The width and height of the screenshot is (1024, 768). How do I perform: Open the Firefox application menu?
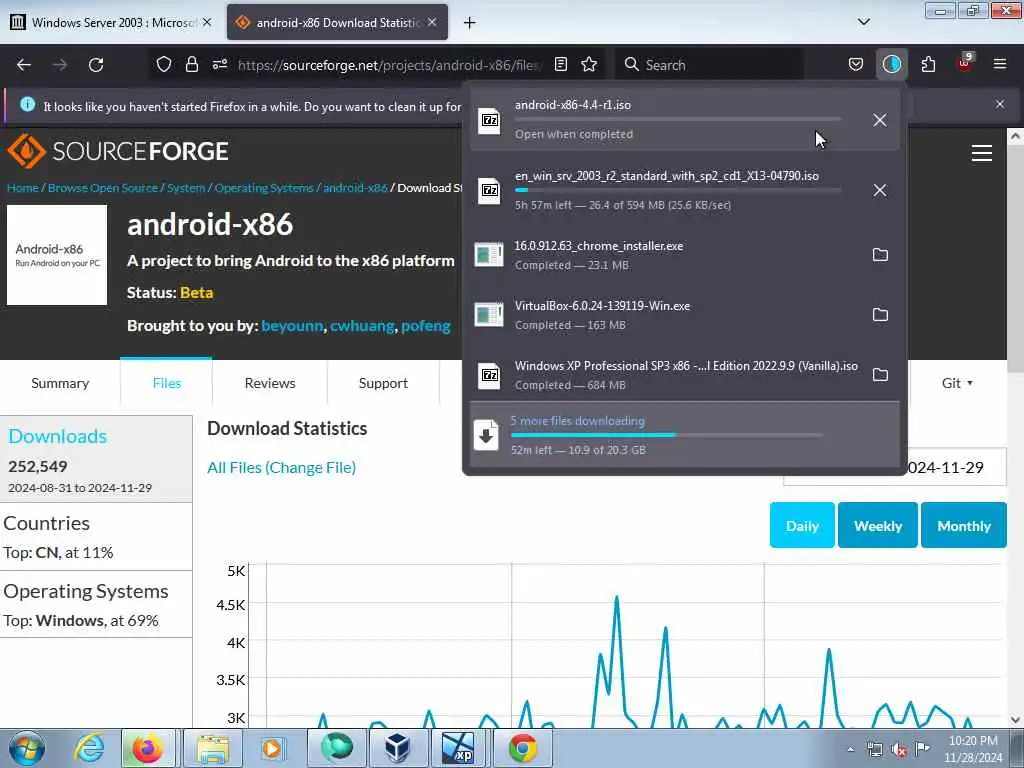tap(999, 64)
